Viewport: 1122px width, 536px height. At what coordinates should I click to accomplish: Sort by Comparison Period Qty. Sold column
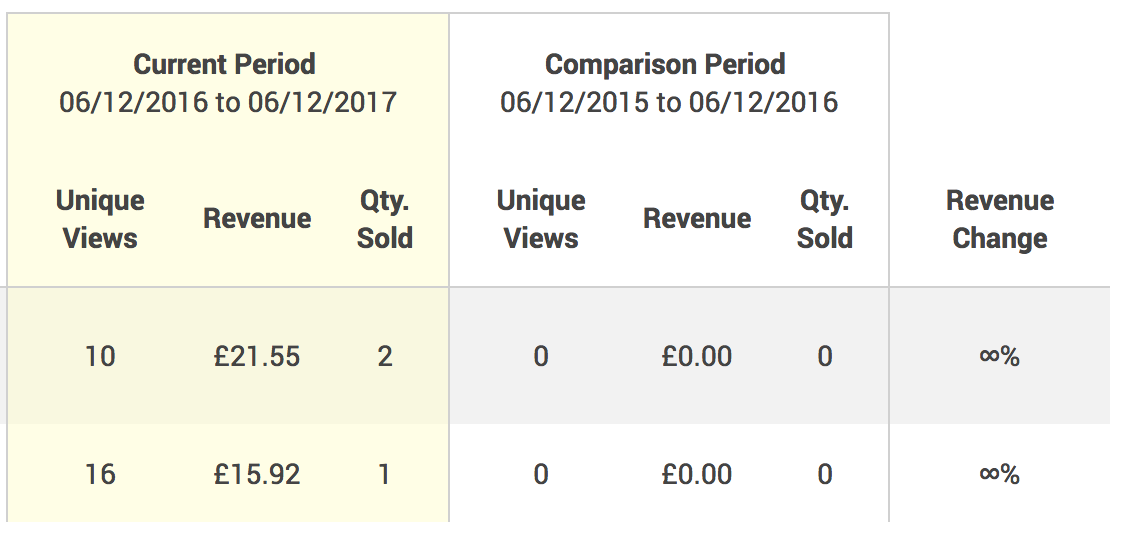(825, 219)
